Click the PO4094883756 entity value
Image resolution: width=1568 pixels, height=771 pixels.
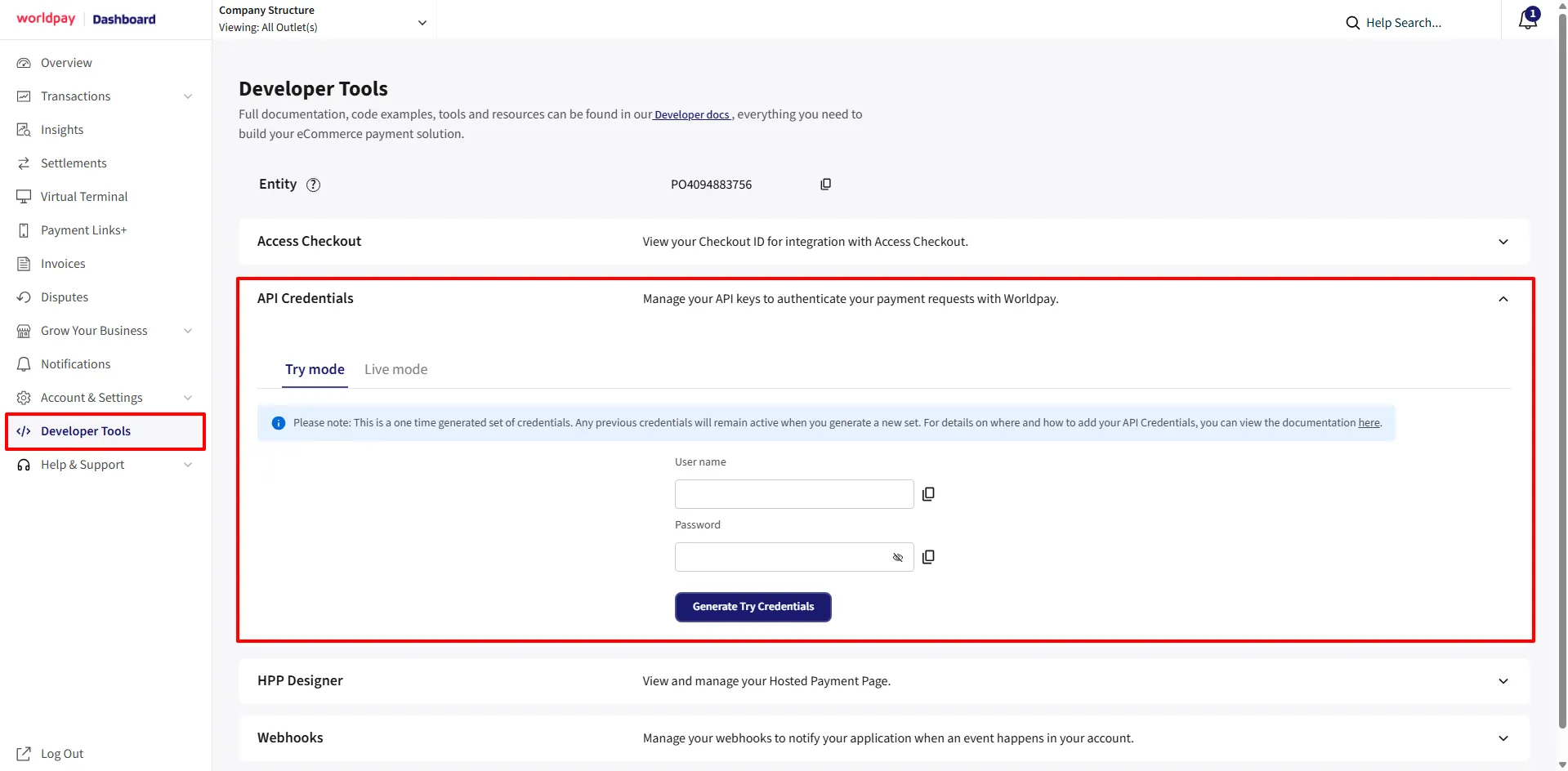[x=711, y=185]
